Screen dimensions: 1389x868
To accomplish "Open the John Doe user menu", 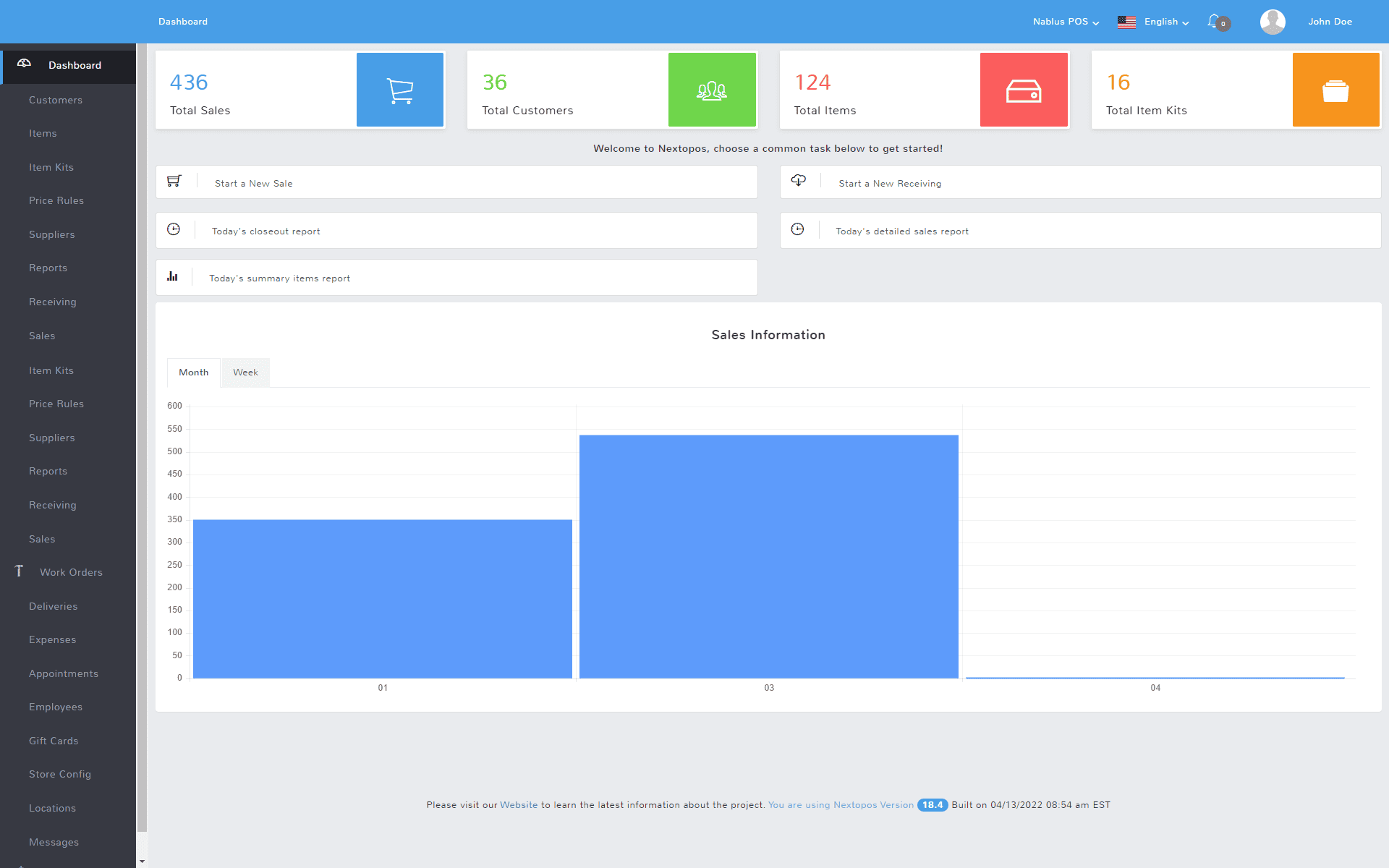I will point(1330,22).
